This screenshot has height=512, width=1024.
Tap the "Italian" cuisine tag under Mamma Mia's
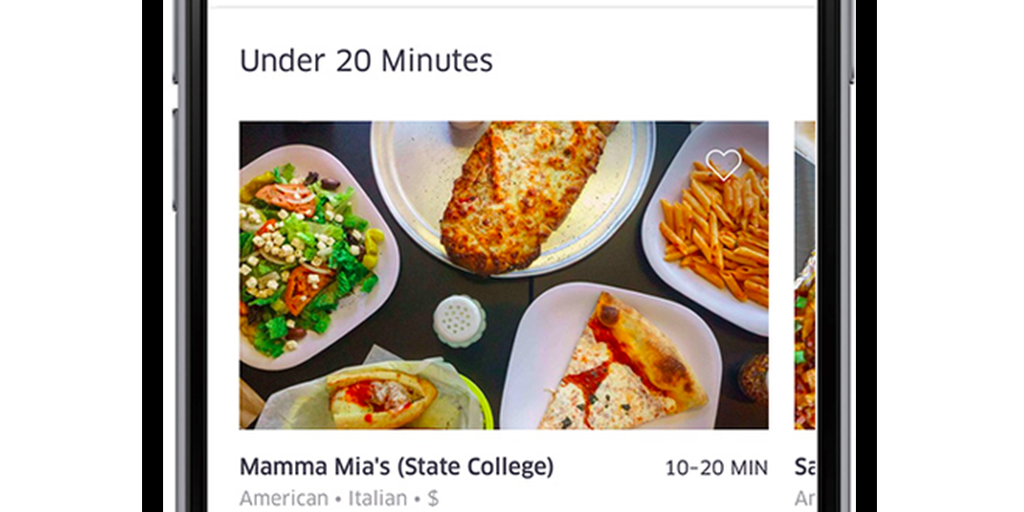(379, 498)
